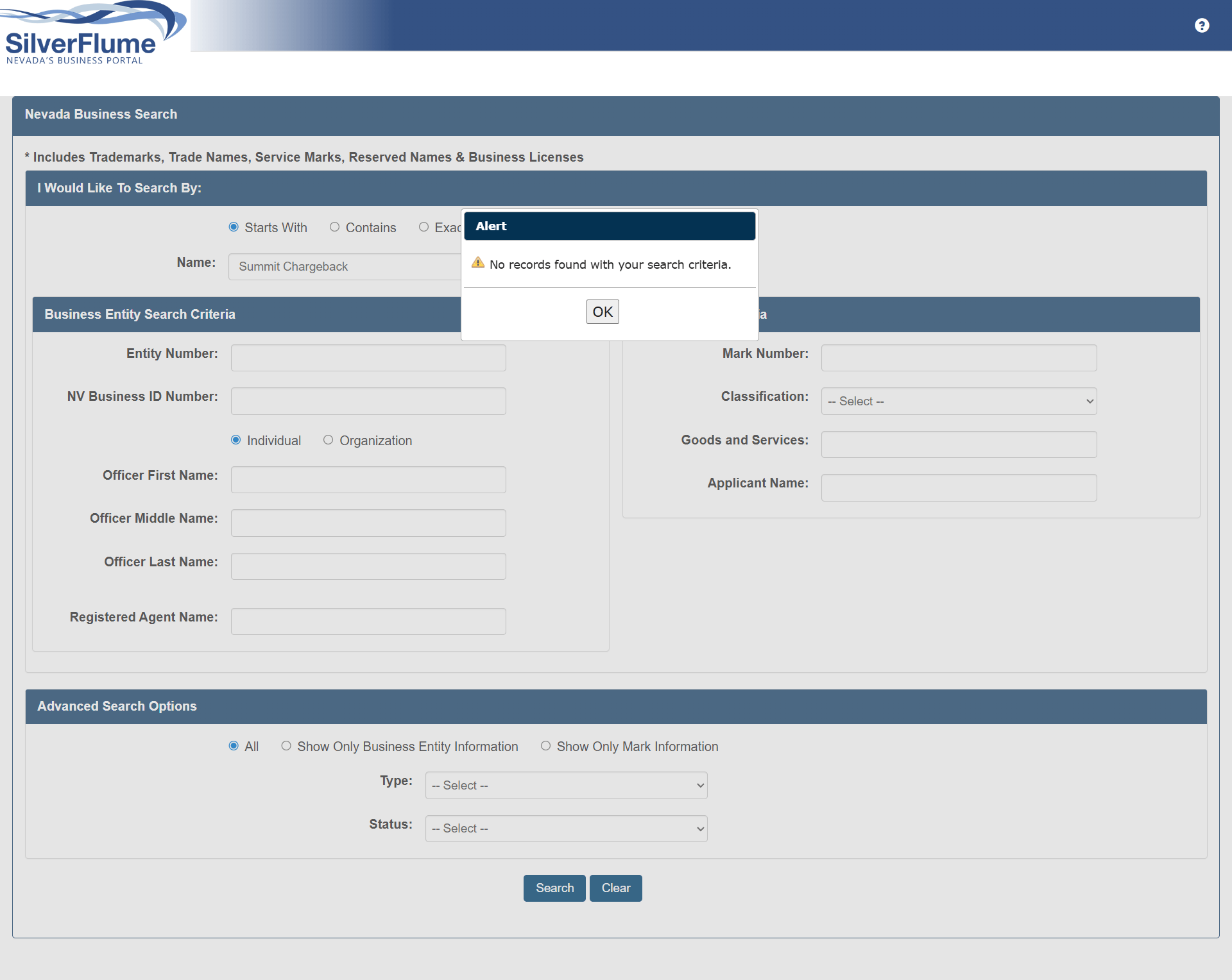The image size is (1232, 980).
Task: Choose the Organization radio option
Action: click(x=329, y=440)
